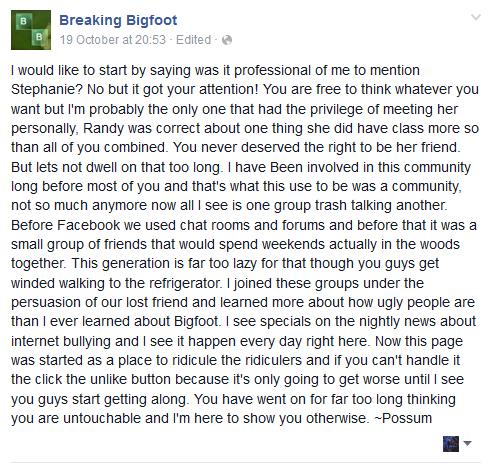The image size is (491, 466).
Task: Open the commenting identity dropdown arrow
Action: click(x=467, y=443)
